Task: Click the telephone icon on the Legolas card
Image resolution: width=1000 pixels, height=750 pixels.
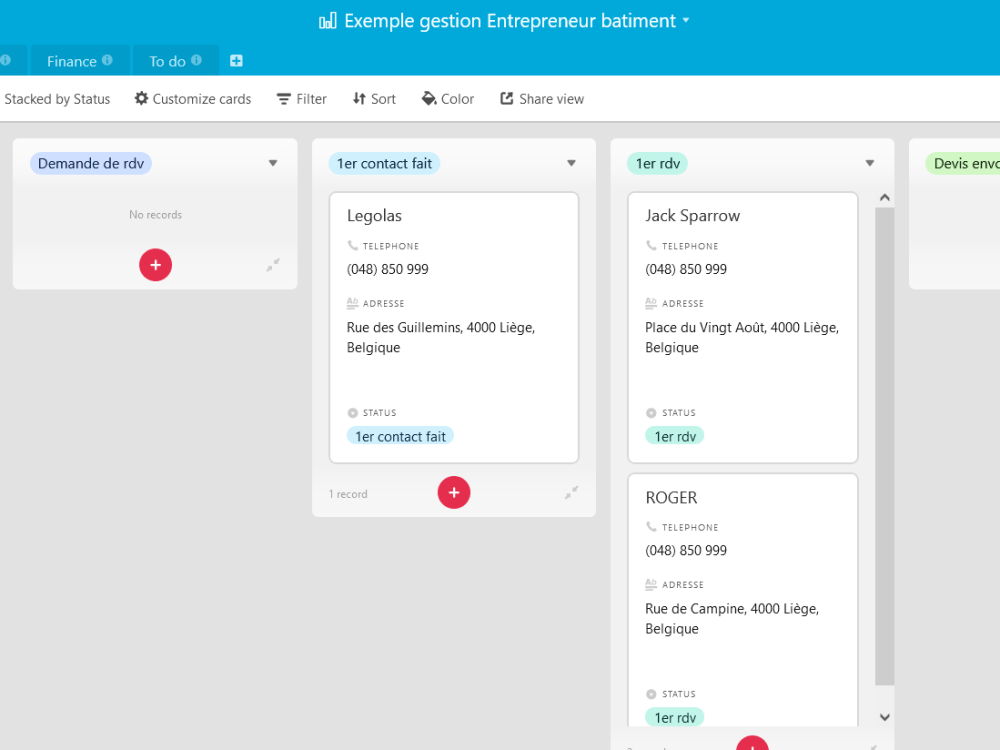Action: pos(354,245)
